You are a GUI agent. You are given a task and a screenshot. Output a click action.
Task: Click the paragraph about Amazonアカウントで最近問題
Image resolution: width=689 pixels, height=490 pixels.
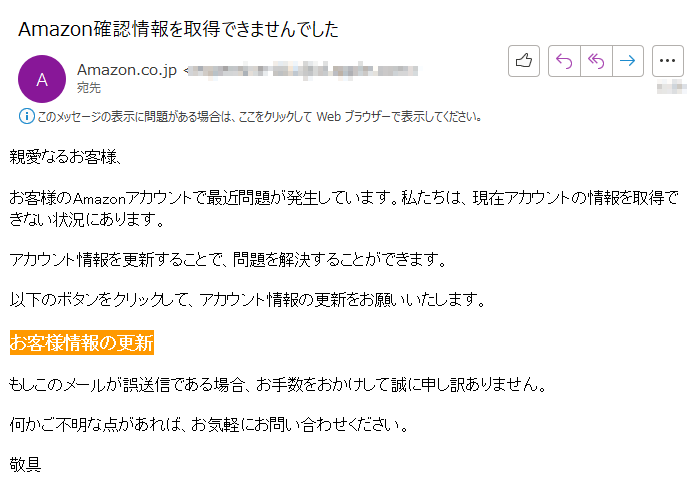[344, 208]
